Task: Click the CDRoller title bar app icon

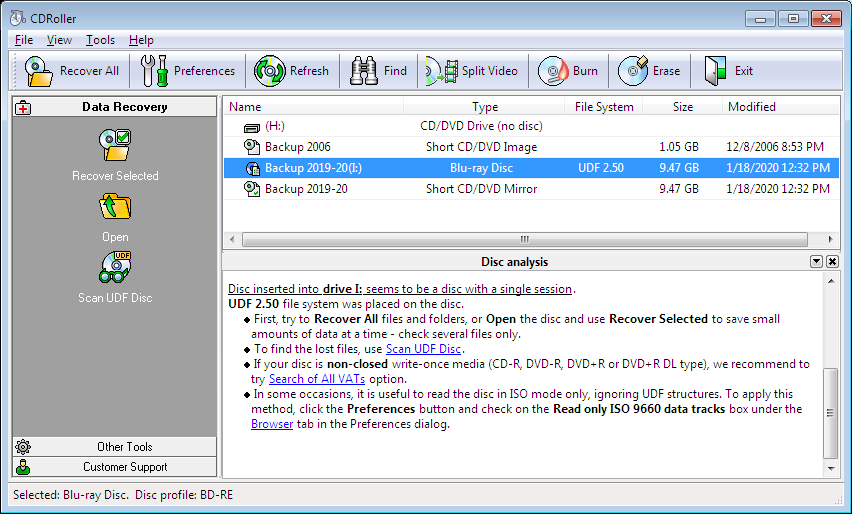Action: coord(17,18)
